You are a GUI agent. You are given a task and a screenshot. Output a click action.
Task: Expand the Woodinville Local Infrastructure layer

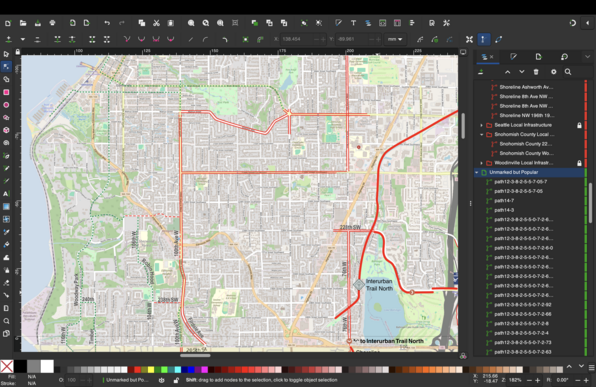pos(482,163)
